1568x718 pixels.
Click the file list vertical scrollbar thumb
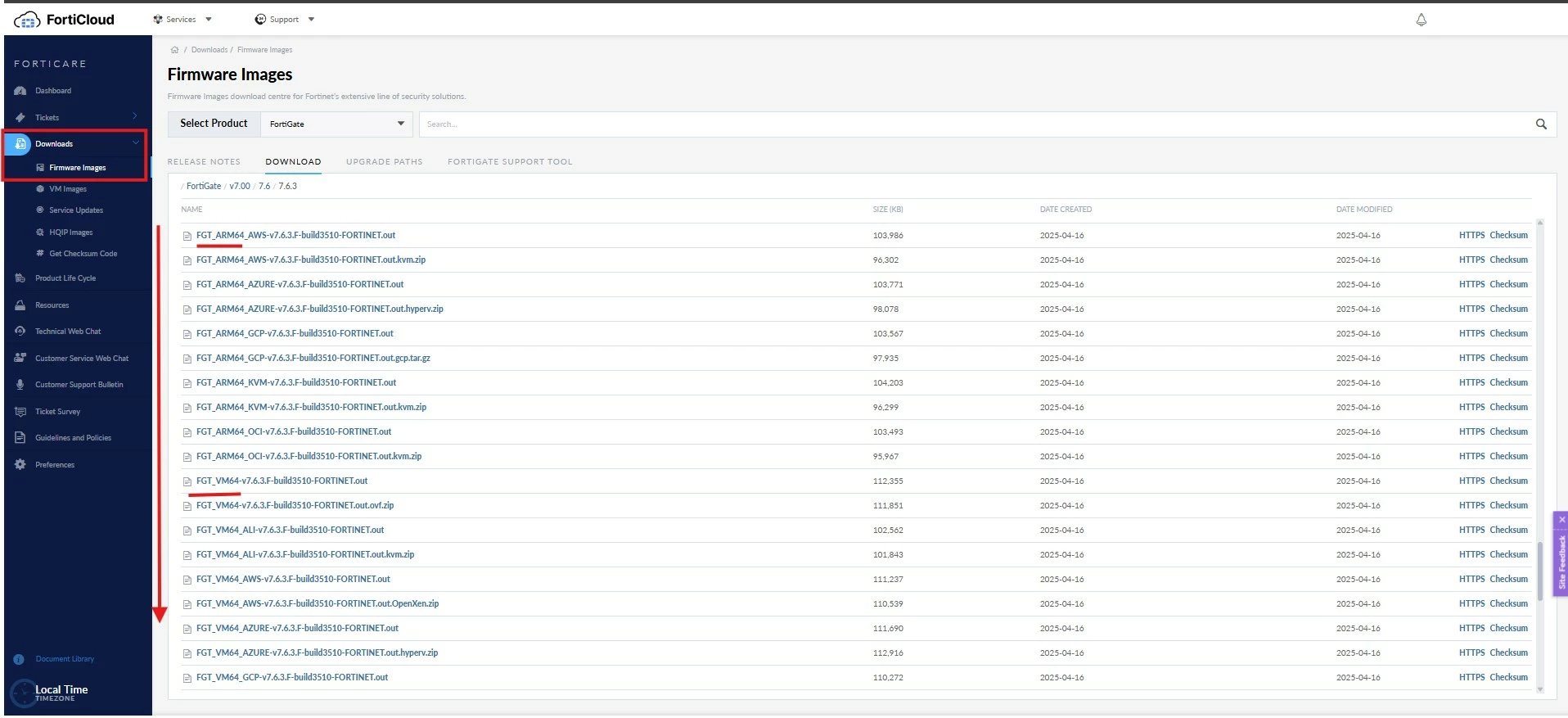[x=1540, y=571]
